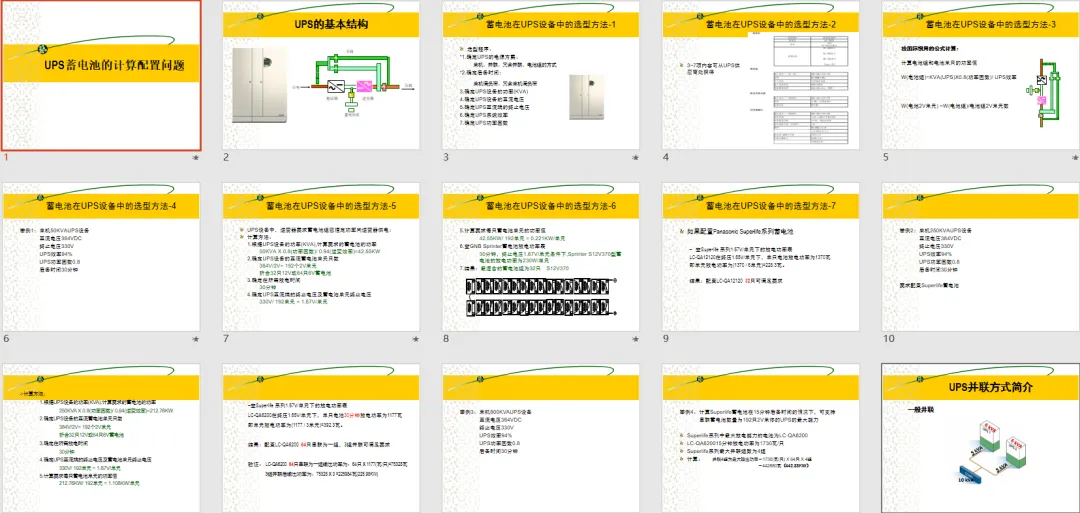Click slide number label 9

(666, 339)
